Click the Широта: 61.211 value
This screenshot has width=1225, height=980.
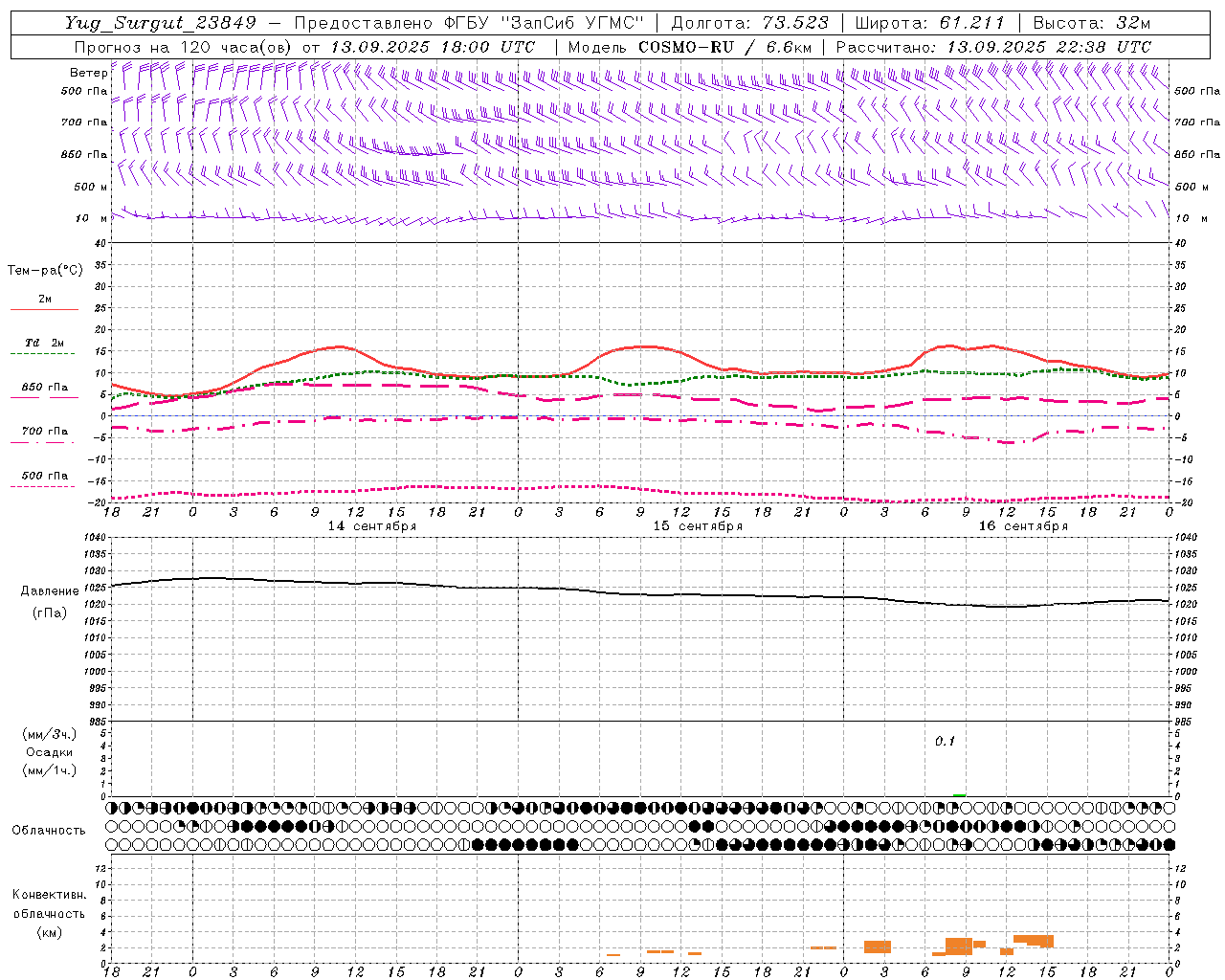point(929,23)
